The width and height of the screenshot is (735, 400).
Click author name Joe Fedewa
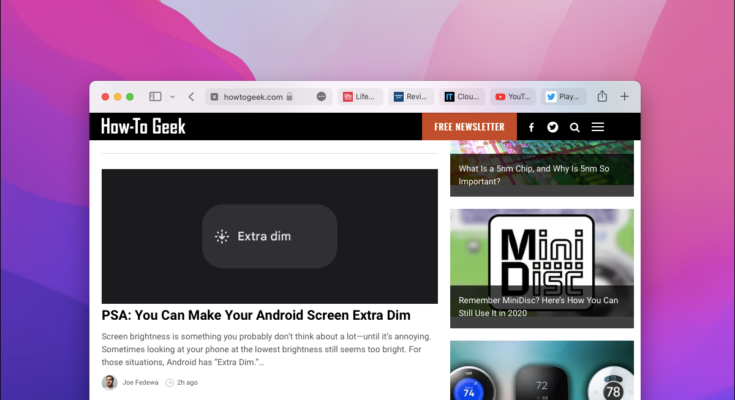pyautogui.click(x=140, y=382)
